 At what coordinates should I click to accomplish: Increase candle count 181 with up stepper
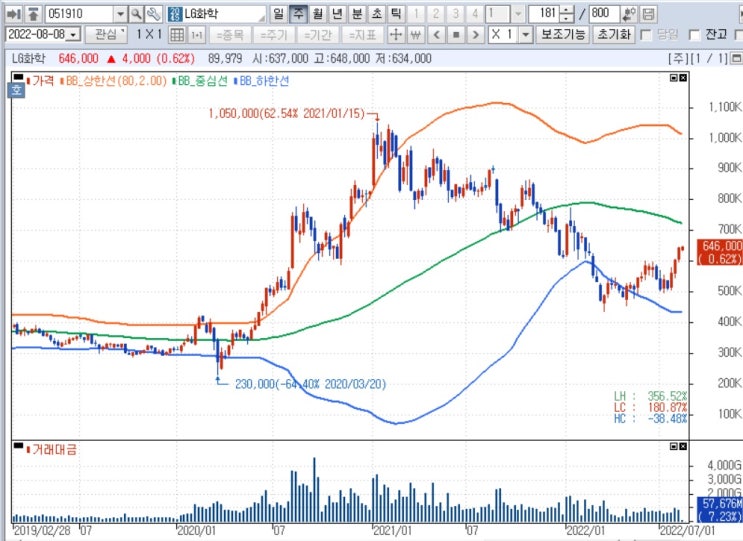(567, 10)
